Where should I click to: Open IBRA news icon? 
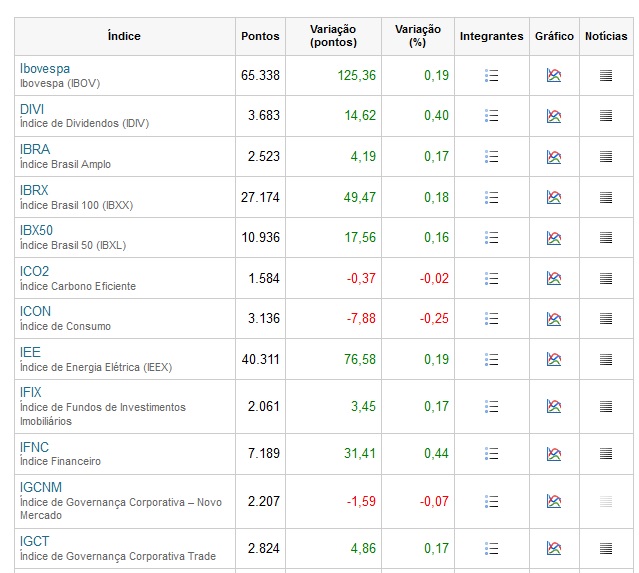click(x=606, y=156)
